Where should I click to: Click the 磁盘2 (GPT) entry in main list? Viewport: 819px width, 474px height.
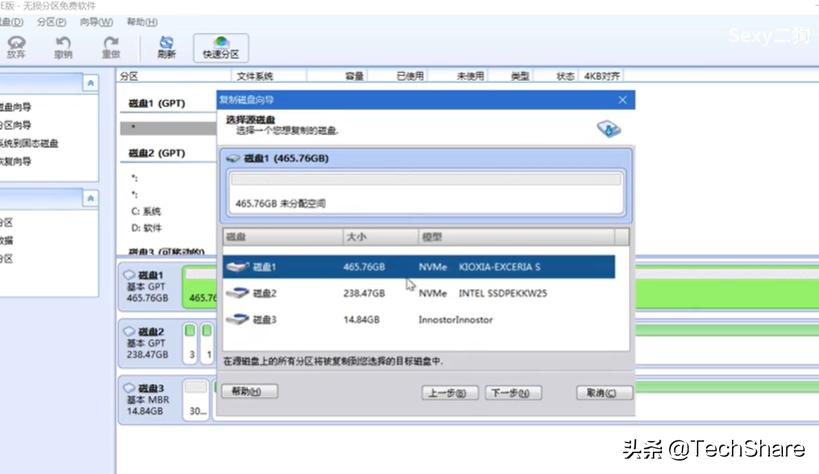[x=157, y=153]
